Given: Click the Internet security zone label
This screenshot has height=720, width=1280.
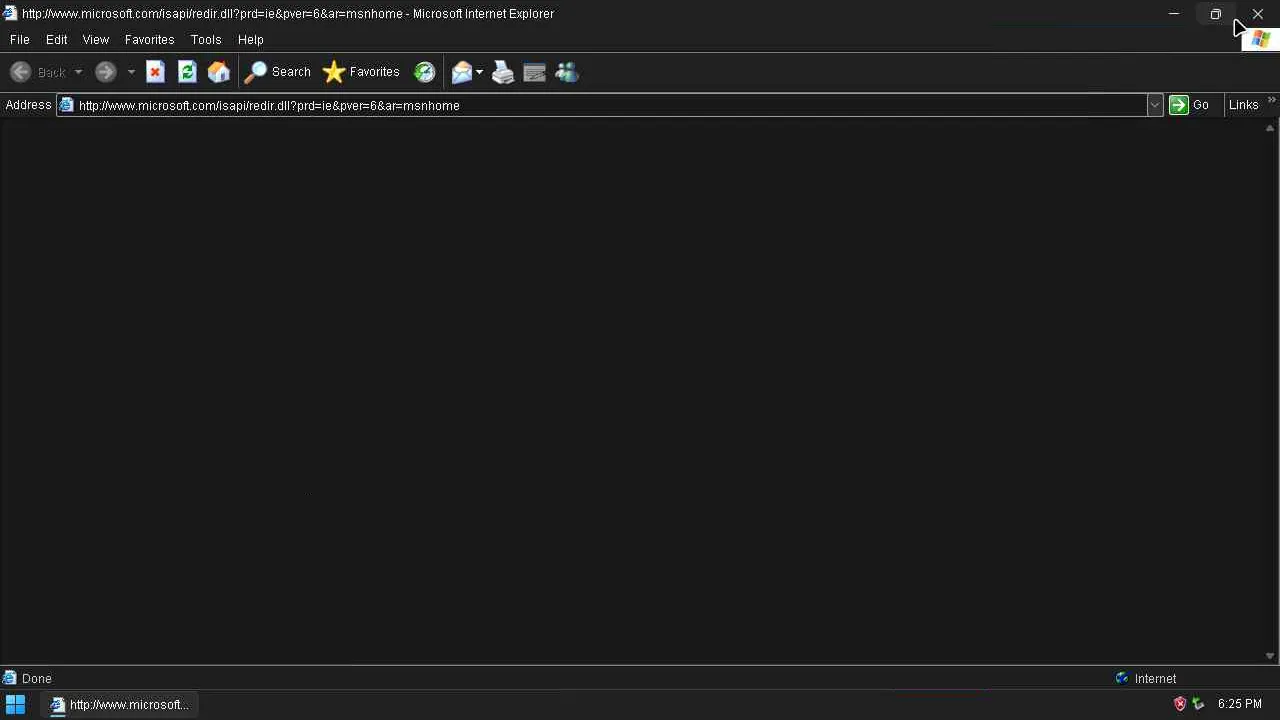Looking at the screenshot, I should (1155, 678).
